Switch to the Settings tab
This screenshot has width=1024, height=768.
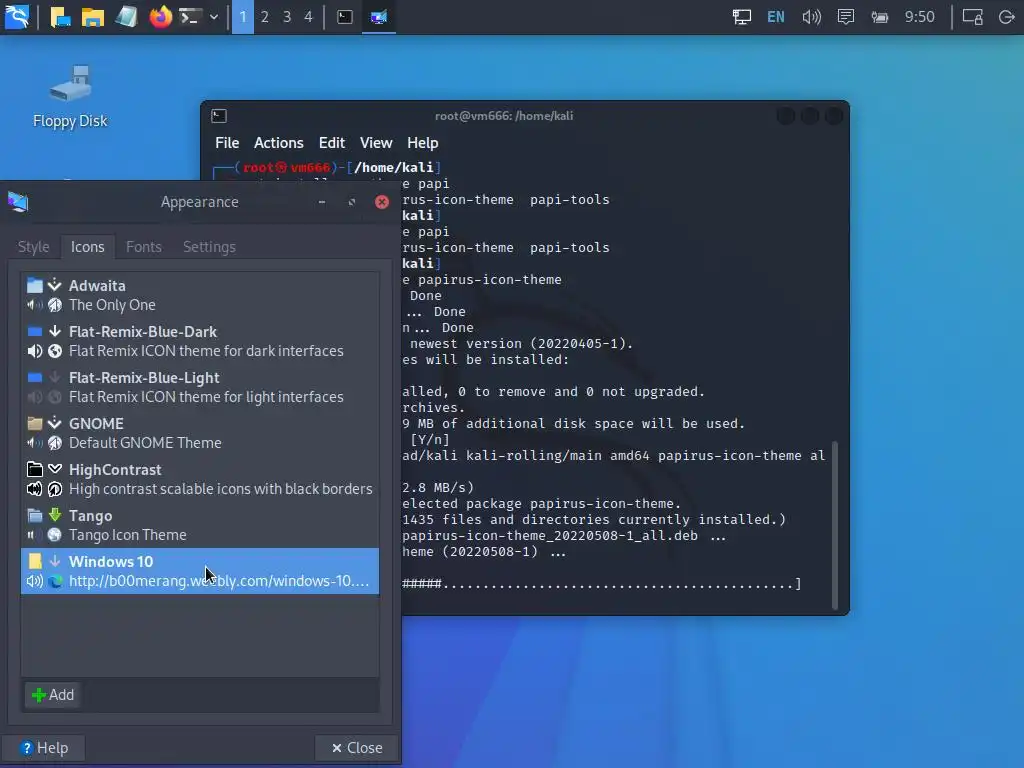[209, 247]
